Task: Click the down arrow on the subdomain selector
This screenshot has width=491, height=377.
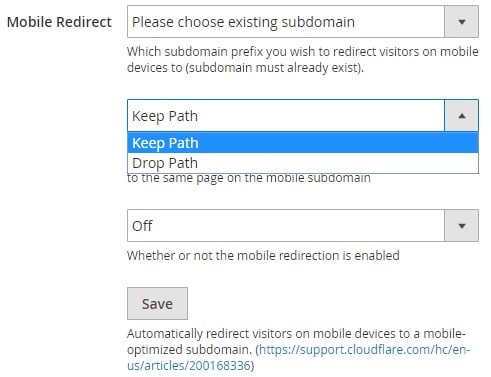Action: 462,22
